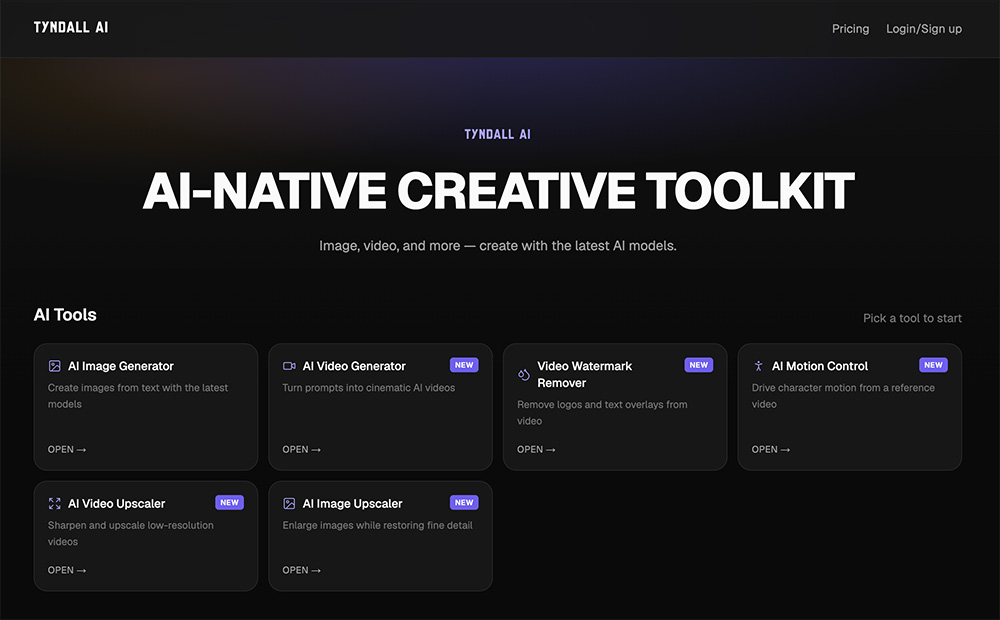Screen dimensions: 1000x620
Task: Click the AI Motion Control figure icon
Action: [758, 366]
